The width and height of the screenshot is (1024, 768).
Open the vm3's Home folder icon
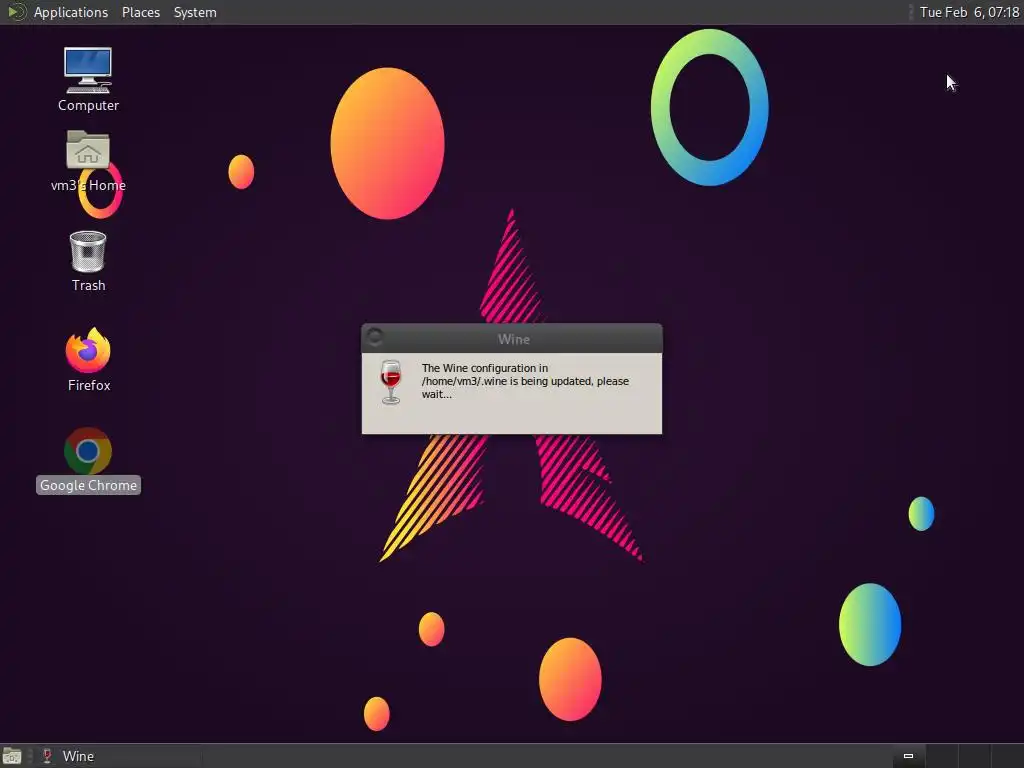click(x=88, y=150)
